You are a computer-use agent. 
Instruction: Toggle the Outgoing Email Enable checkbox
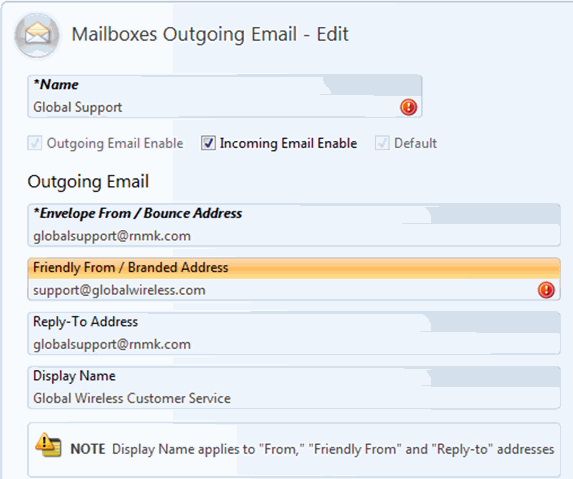tap(34, 143)
